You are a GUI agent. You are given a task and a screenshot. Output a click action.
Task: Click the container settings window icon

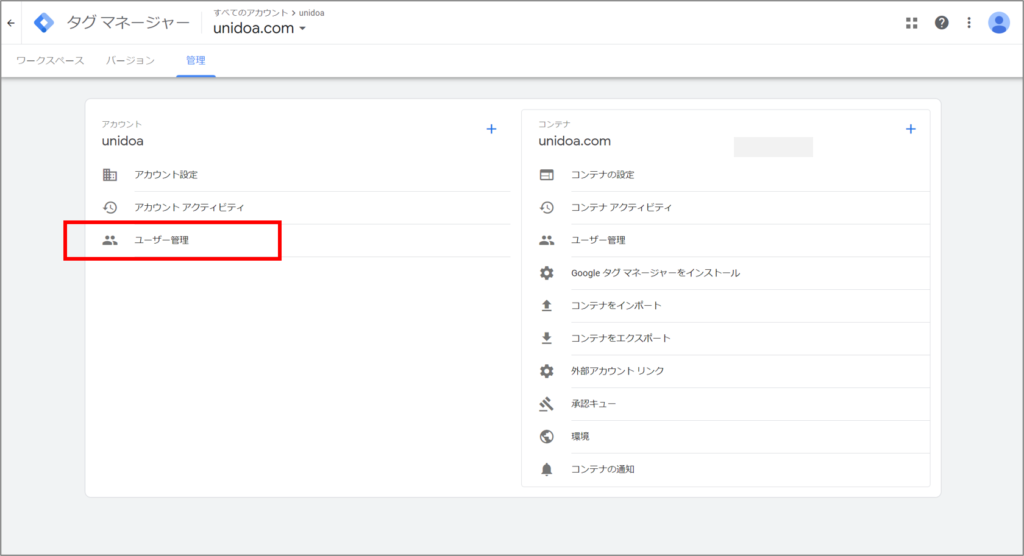(547, 175)
